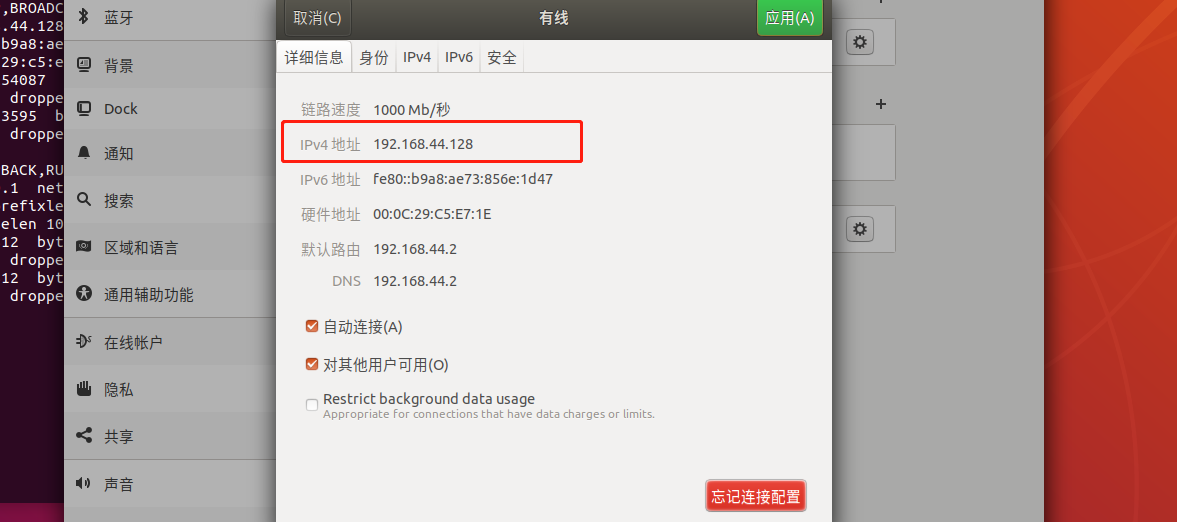Click the 链路速度 label
This screenshot has height=522, width=1177.
point(331,110)
